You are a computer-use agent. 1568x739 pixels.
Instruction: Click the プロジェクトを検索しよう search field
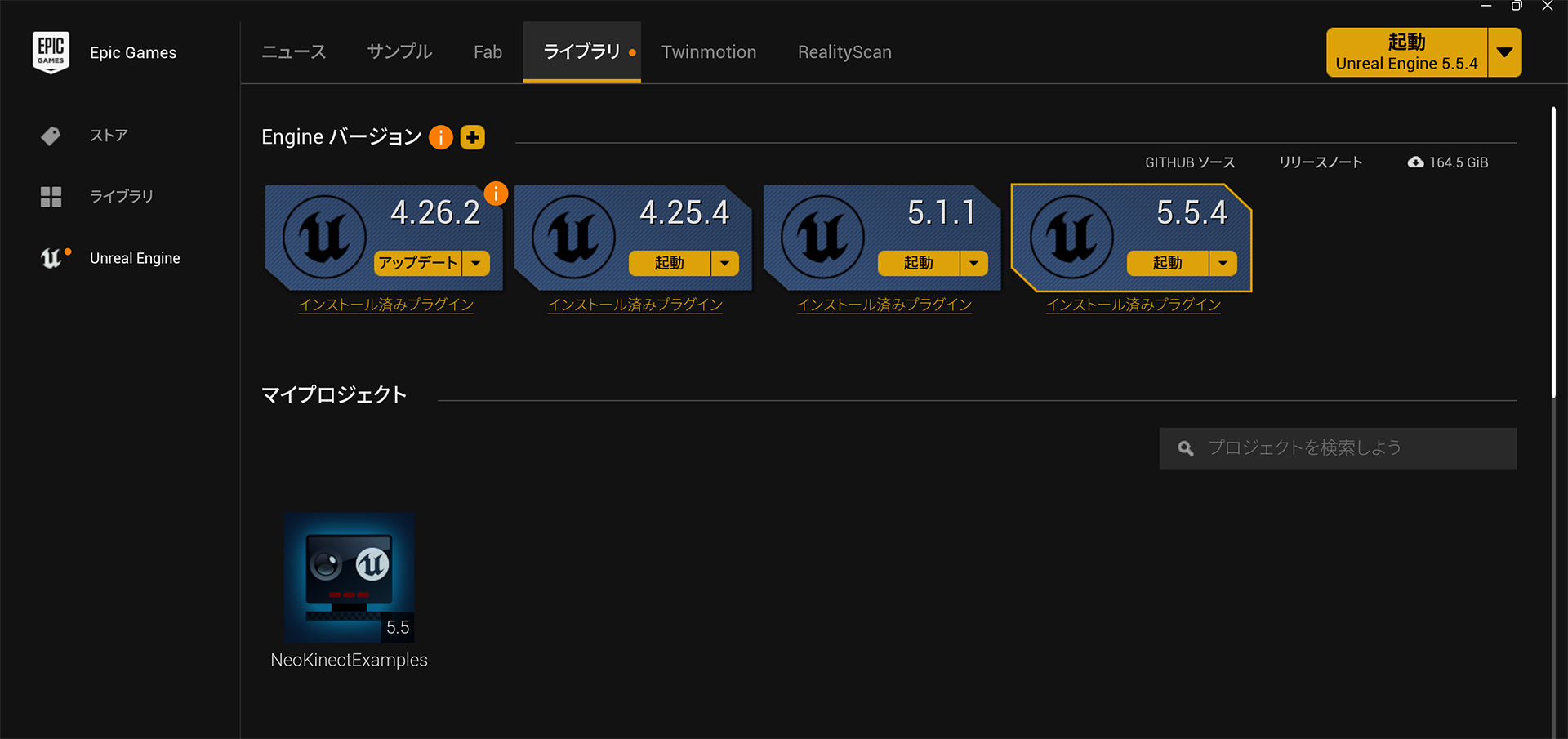point(1338,448)
